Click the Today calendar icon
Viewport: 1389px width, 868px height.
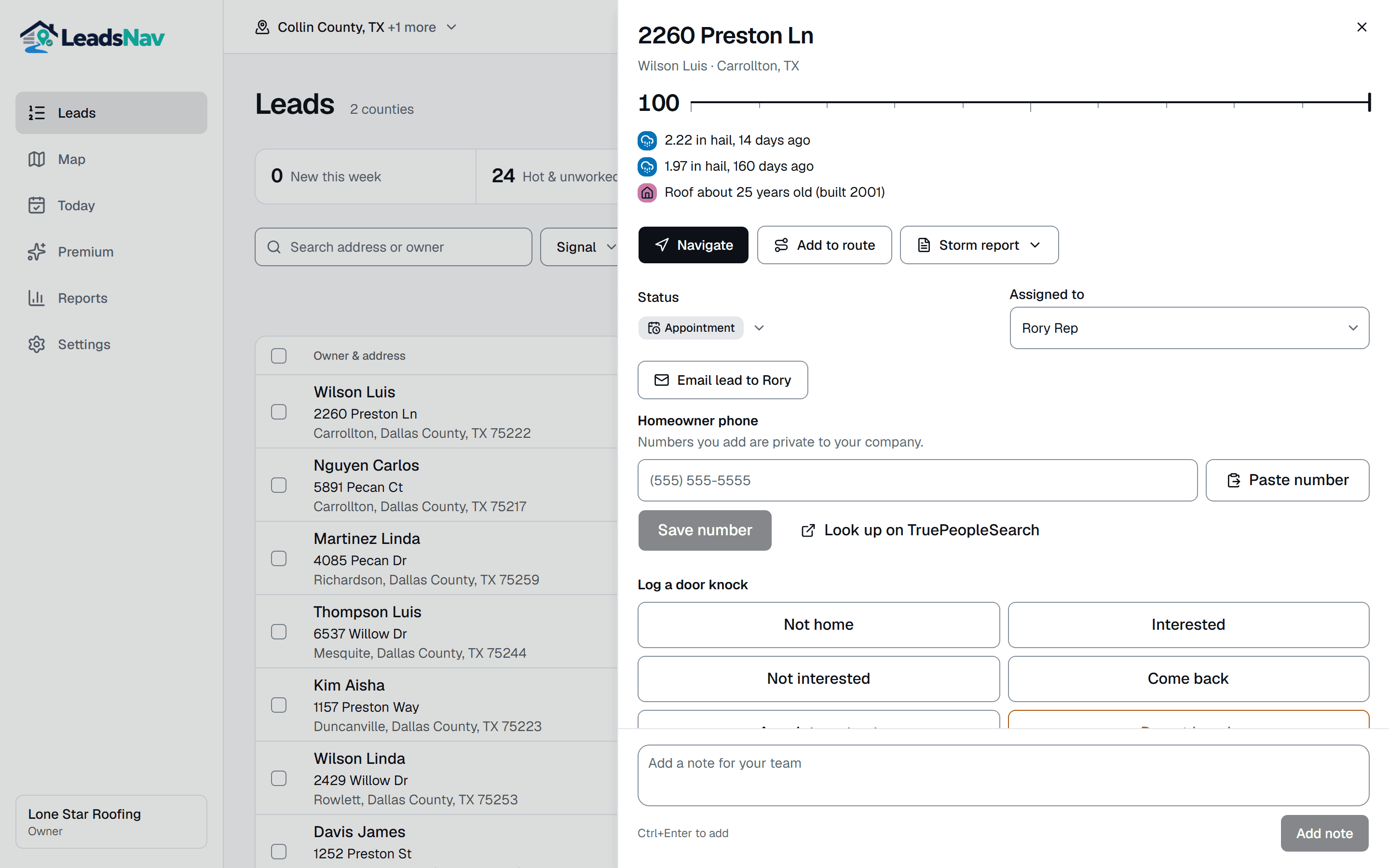(37, 205)
